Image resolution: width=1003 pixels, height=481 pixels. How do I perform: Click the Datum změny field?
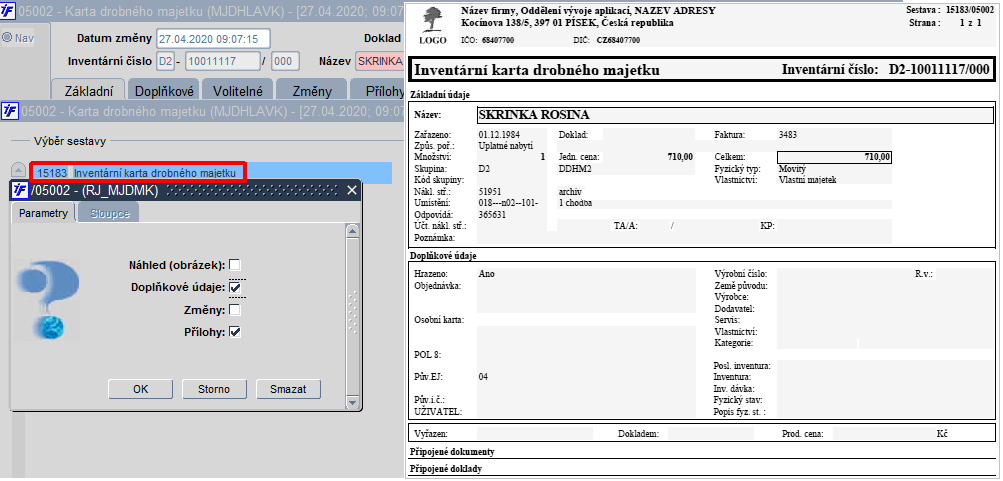[213, 38]
